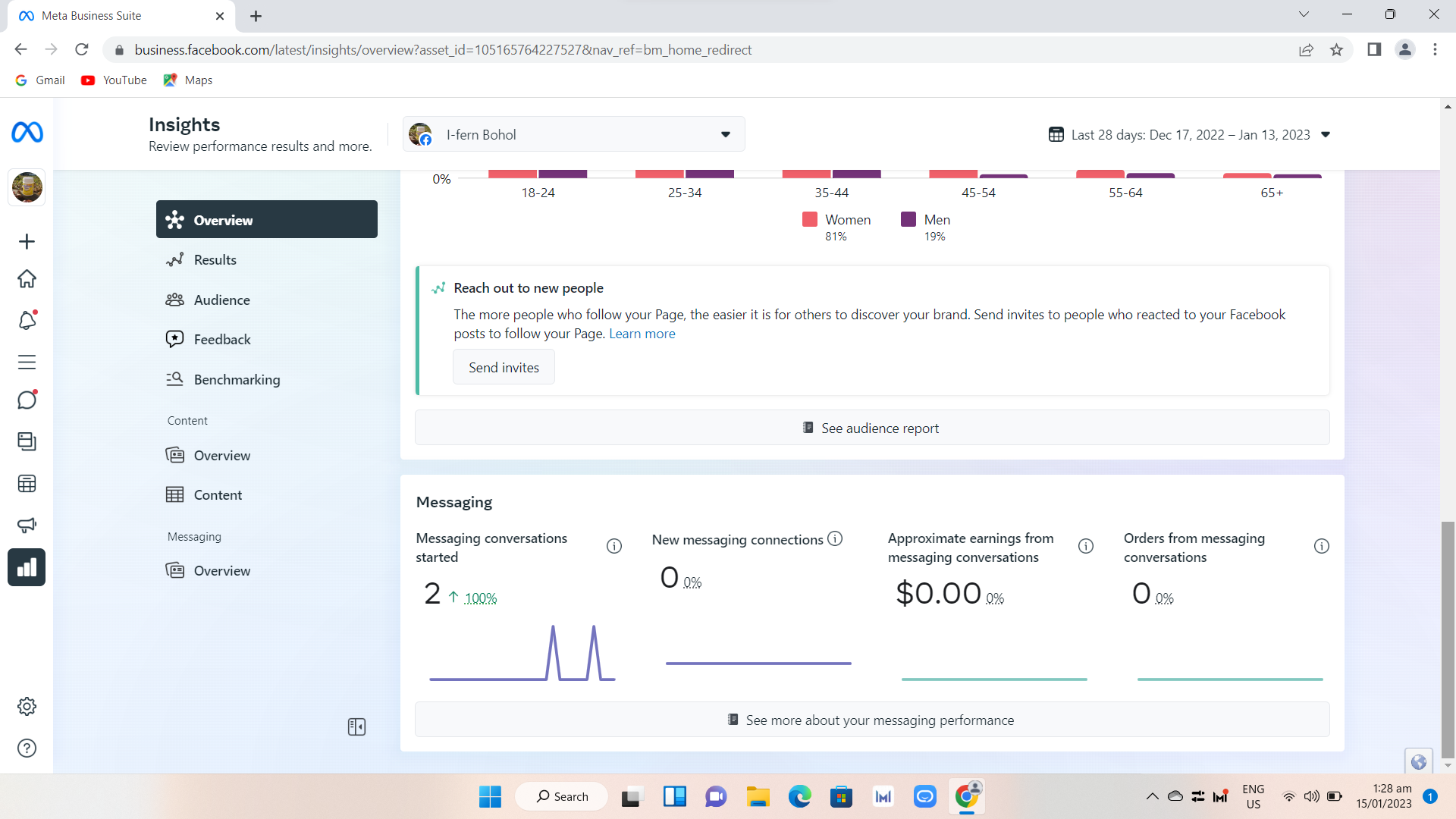Open Microsoft Store from taskbar
Viewport: 1456px width, 819px height.
[841, 796]
